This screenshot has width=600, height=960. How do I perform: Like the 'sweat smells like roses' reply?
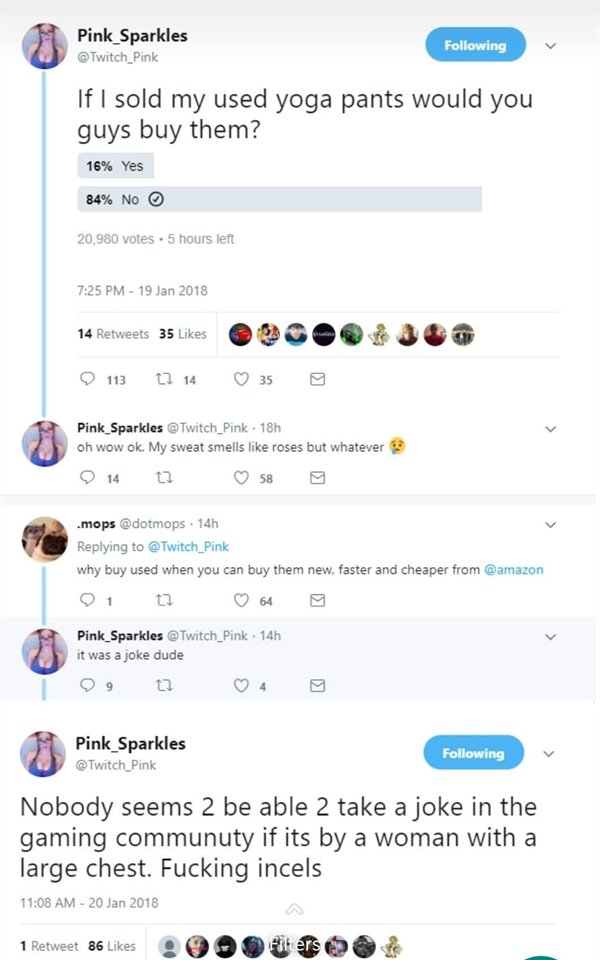click(241, 479)
